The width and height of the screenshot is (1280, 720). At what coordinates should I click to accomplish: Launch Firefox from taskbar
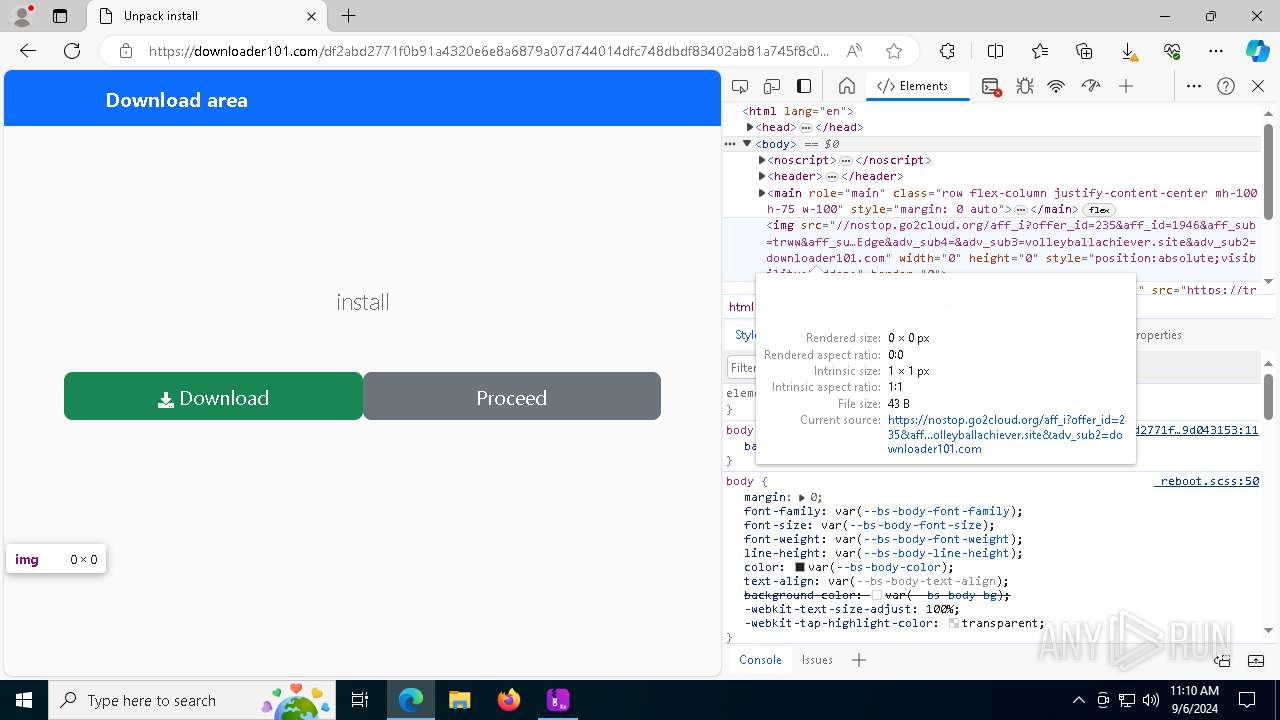[x=509, y=700]
